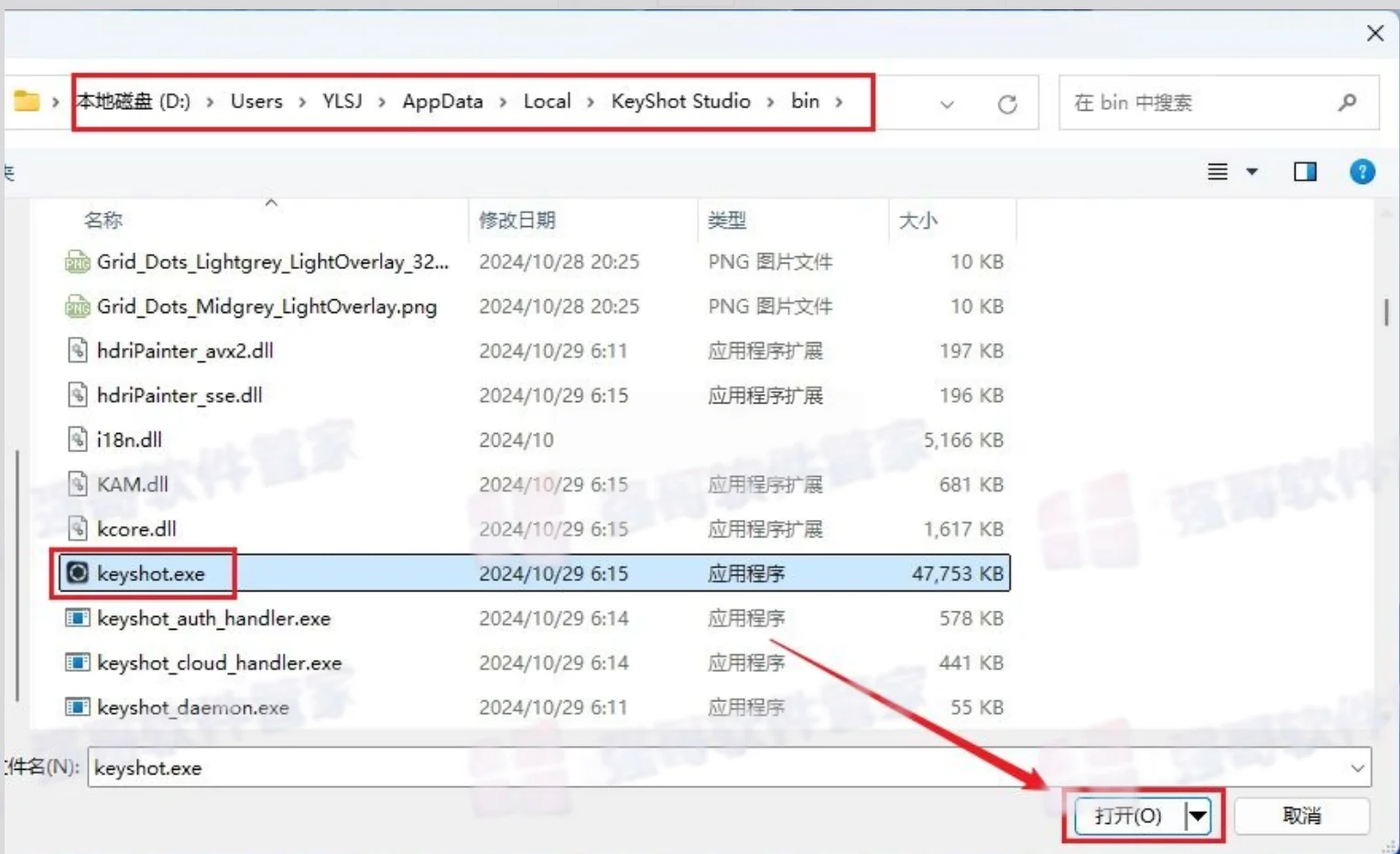Screen dimensions: 1400x854
Task: Click the view layout list icon
Action: point(1217,171)
